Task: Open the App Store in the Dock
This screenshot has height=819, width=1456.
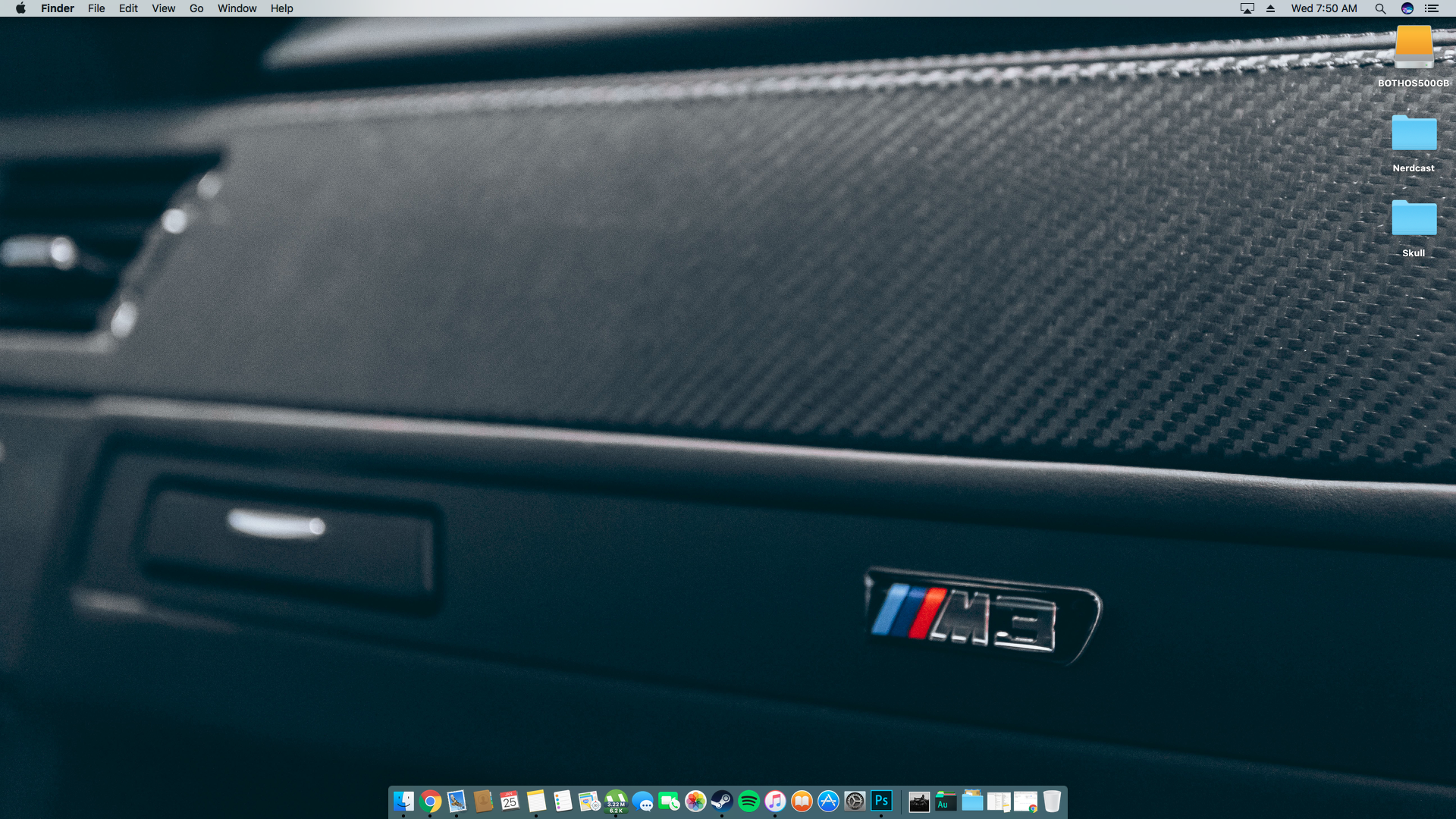Action: (828, 801)
